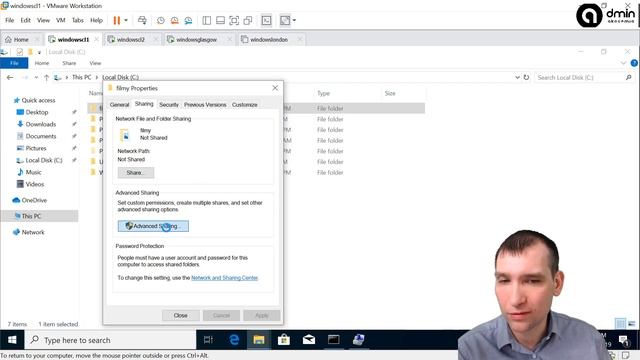The image size is (640, 360).
Task: Refresh the Local Disk (C:) view
Action: coord(527,78)
